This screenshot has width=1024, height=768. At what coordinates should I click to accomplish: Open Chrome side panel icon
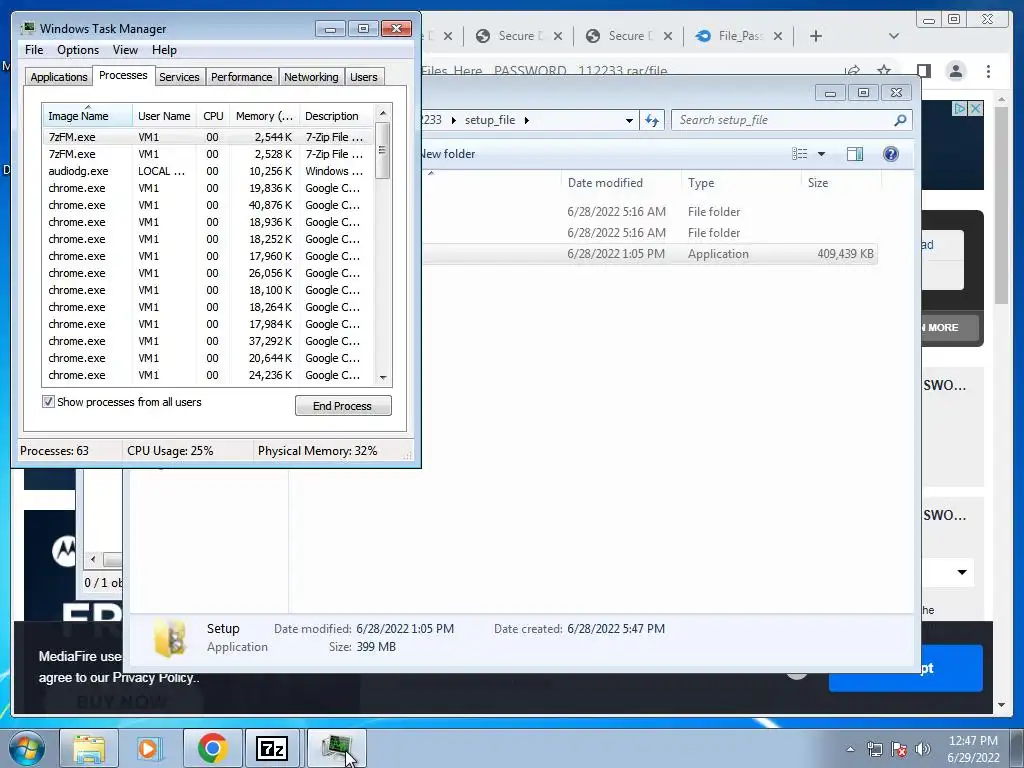click(x=923, y=71)
